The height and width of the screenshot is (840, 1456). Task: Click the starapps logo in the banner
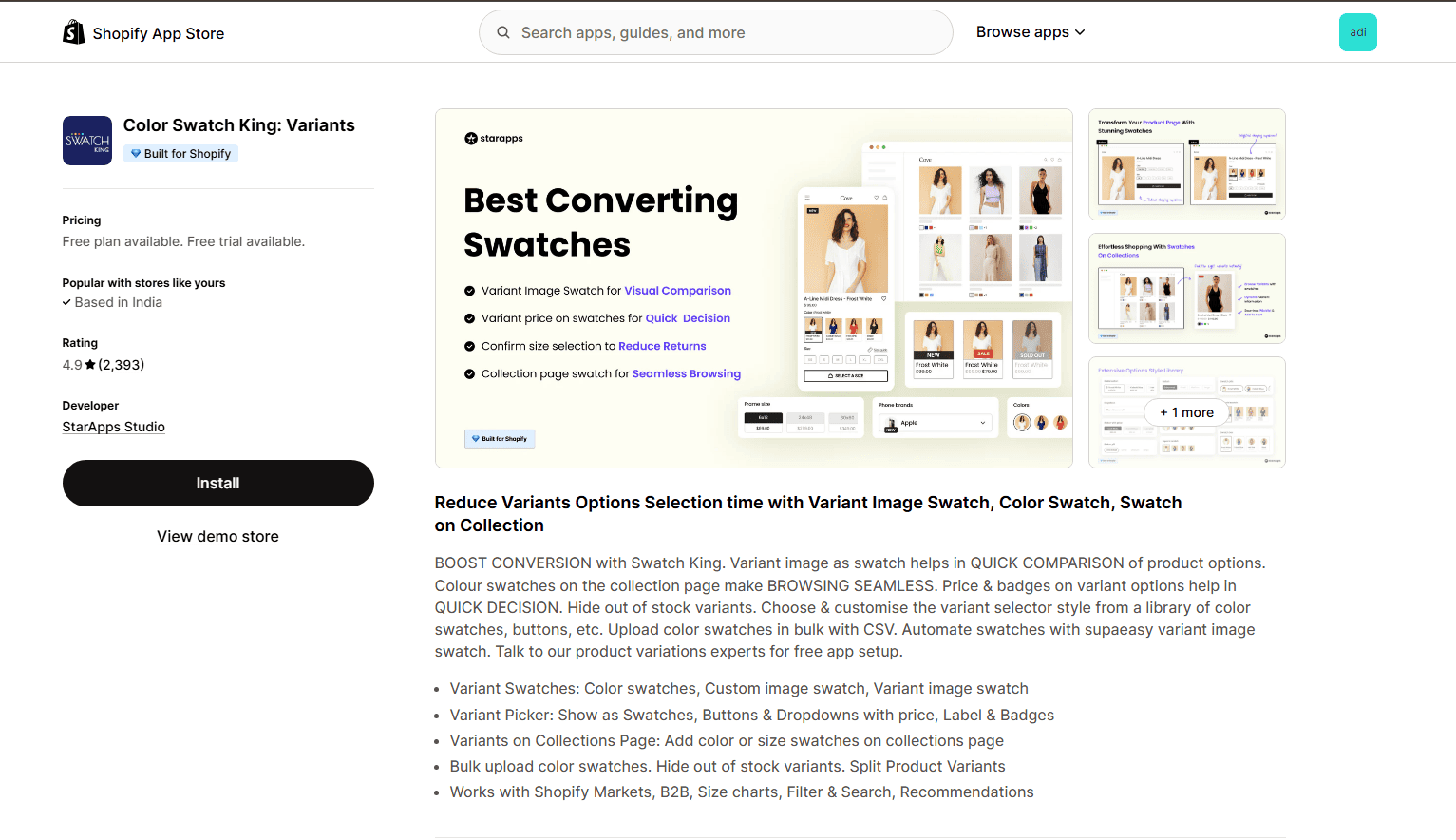pyautogui.click(x=494, y=139)
